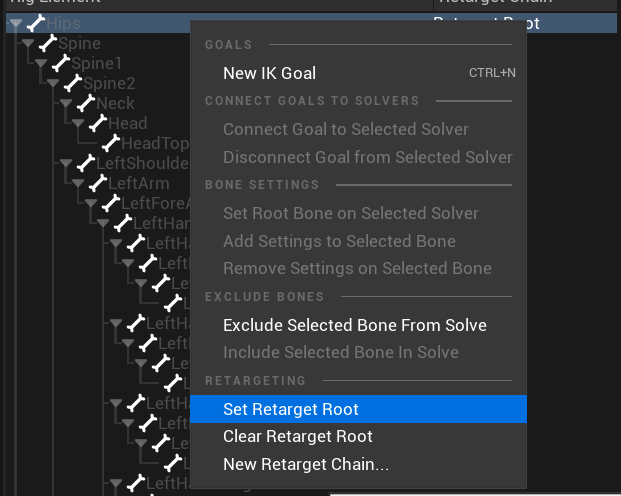Screen dimensions: 621x496
Task: Collapse the LeftForeArm bone node
Action: tap(91, 203)
